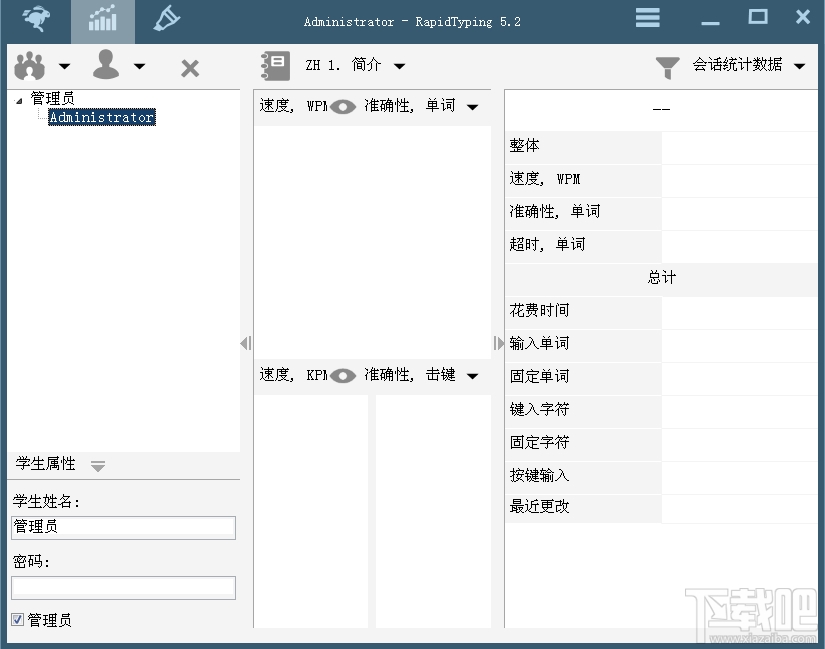Click the 密码 password field
Viewport: 825px width, 649px height.
(123, 588)
